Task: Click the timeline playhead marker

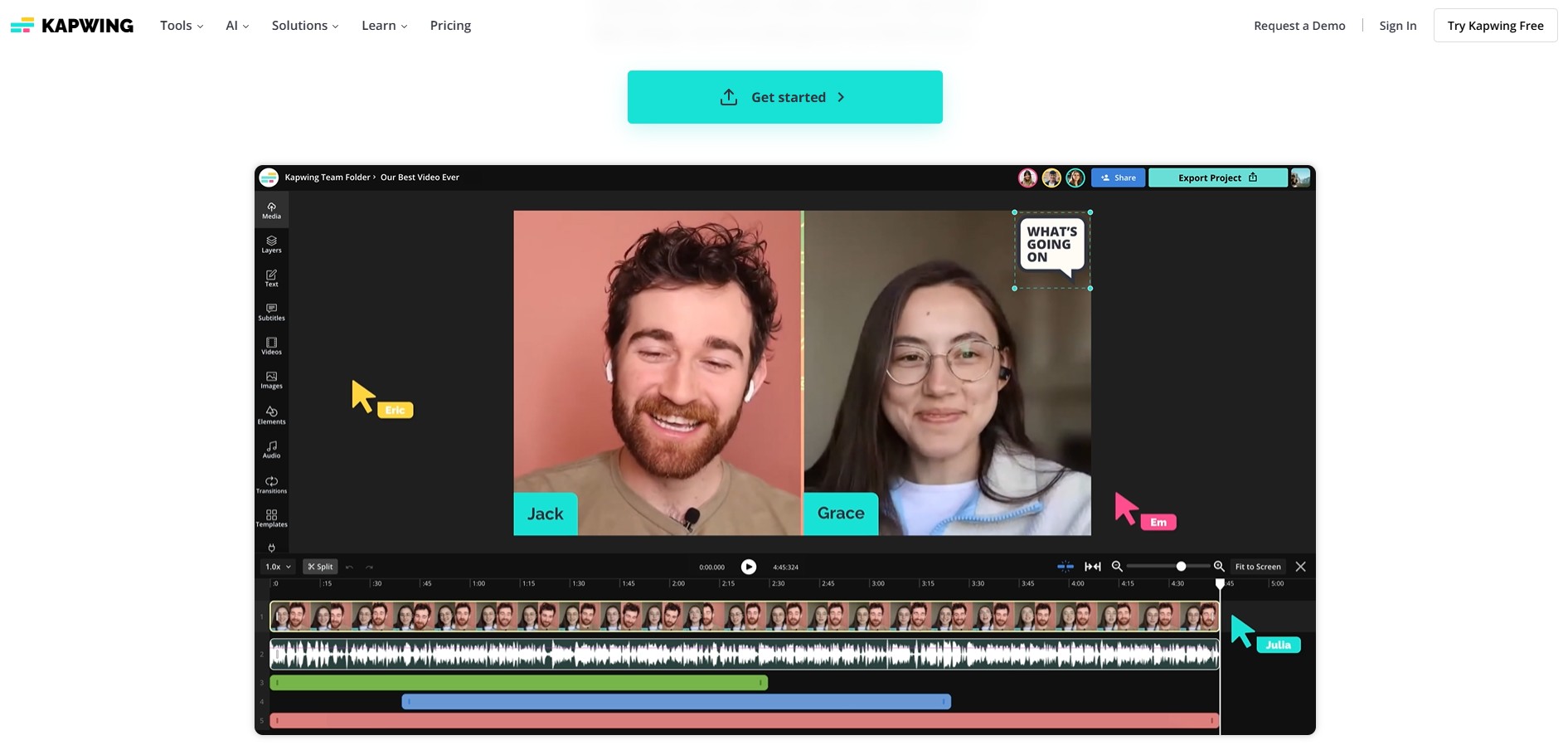Action: pyautogui.click(x=1220, y=584)
